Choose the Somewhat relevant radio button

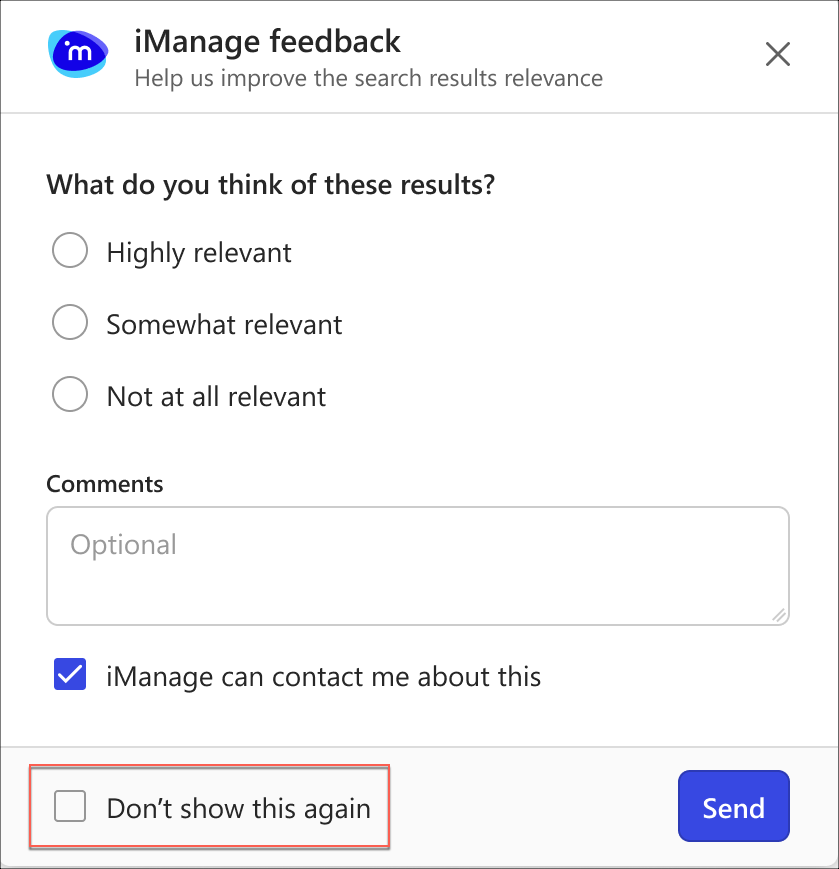70,323
